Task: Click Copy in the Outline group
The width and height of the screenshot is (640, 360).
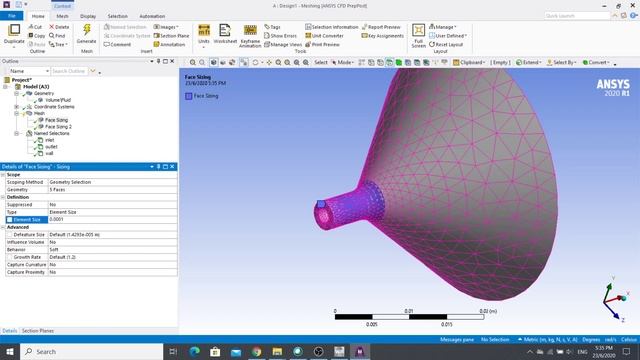Action: (x=37, y=36)
